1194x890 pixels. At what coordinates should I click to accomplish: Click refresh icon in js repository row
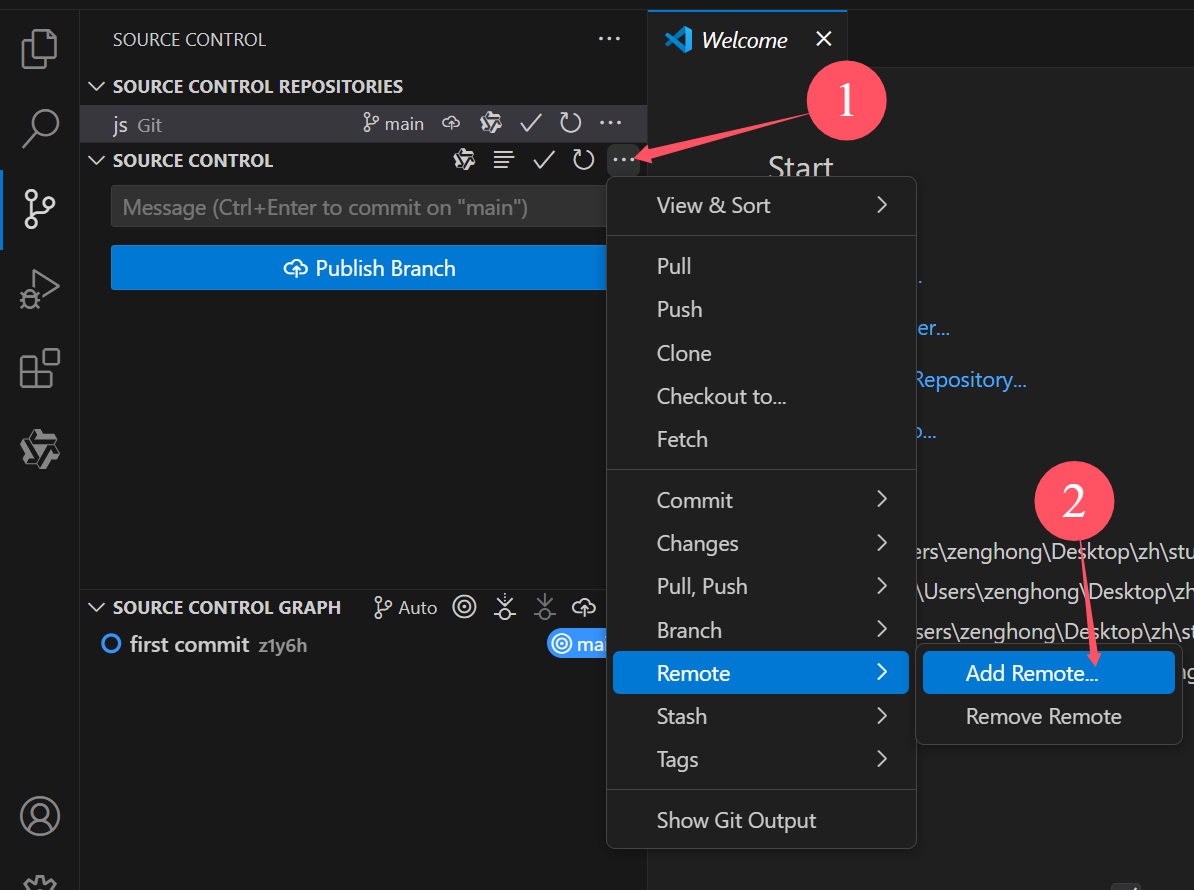570,123
